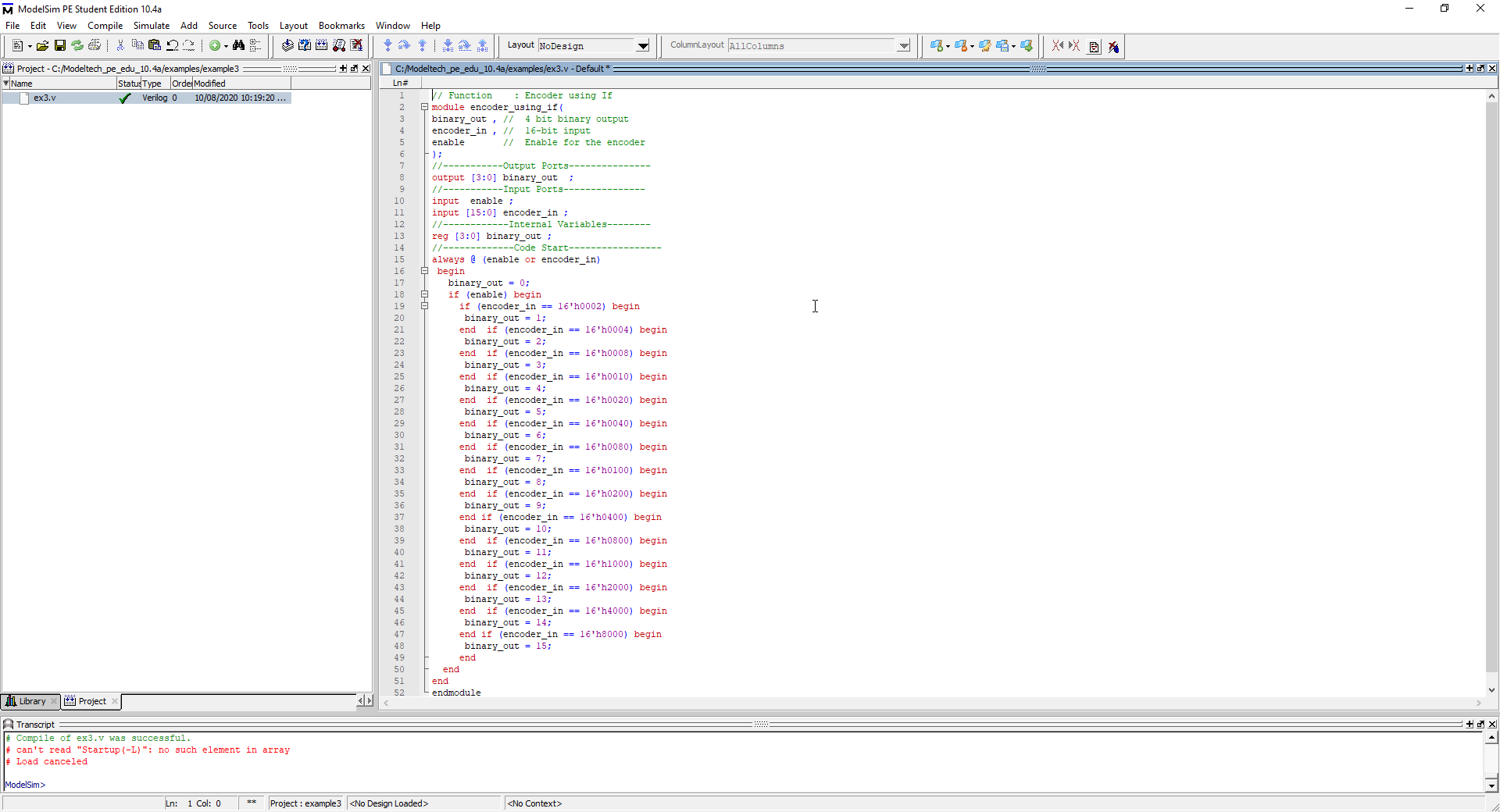The image size is (1500, 812).
Task: Click the Print icon in toolbar
Action: pos(95,46)
